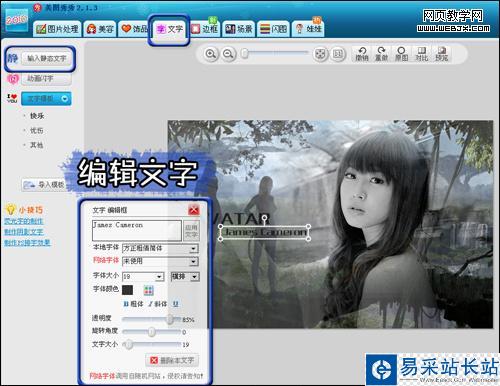Switch to the 边框 tab

pos(205,29)
